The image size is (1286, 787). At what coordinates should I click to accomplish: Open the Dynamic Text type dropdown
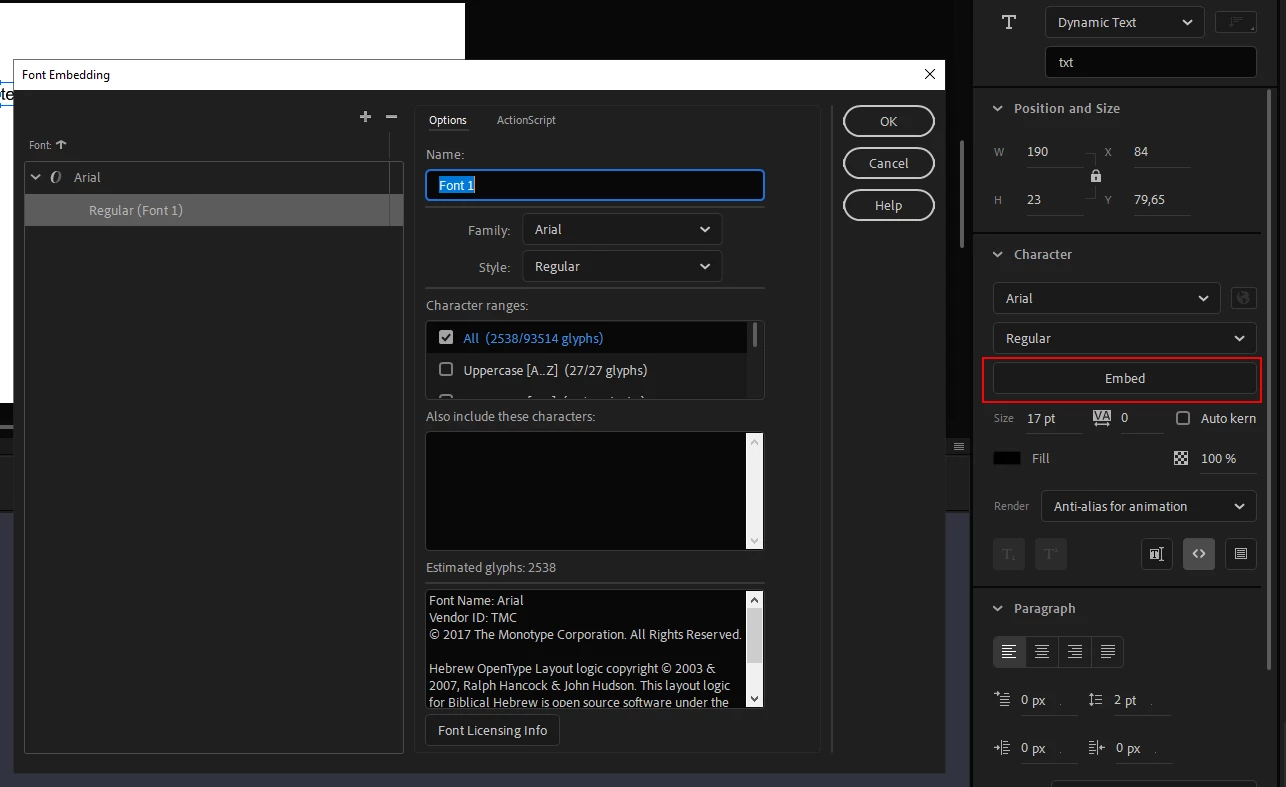click(1125, 22)
